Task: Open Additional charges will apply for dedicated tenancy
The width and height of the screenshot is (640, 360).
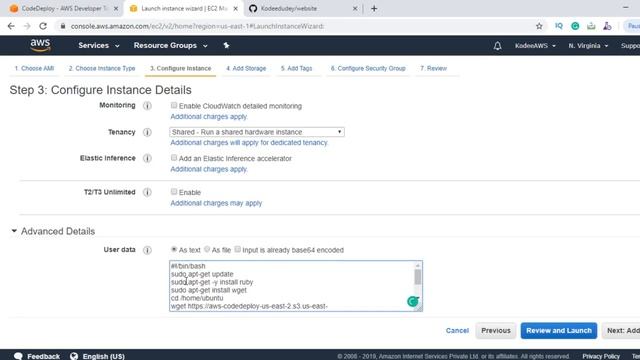Action: tap(249, 143)
